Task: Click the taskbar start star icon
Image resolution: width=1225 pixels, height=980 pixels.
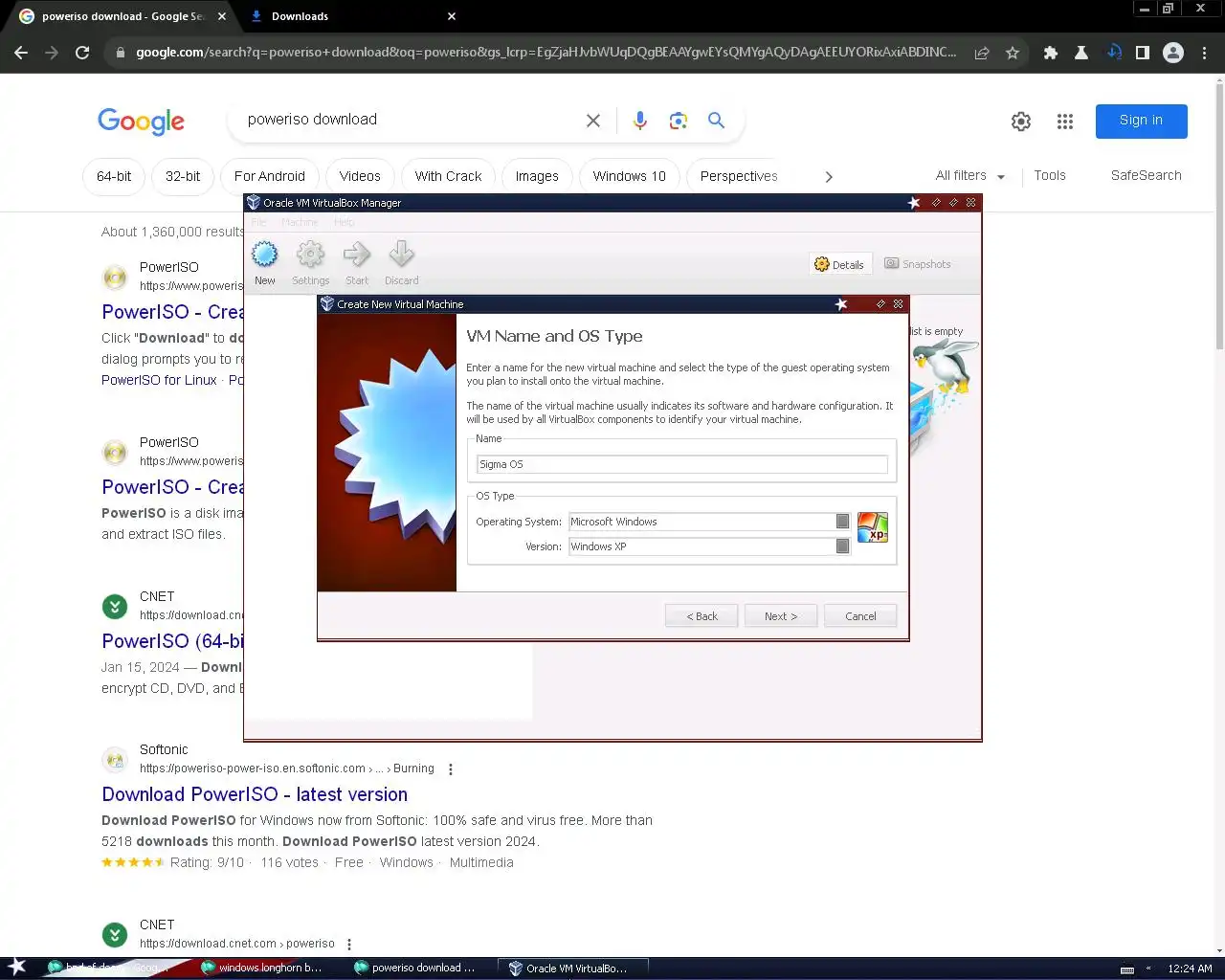Action: [17, 968]
